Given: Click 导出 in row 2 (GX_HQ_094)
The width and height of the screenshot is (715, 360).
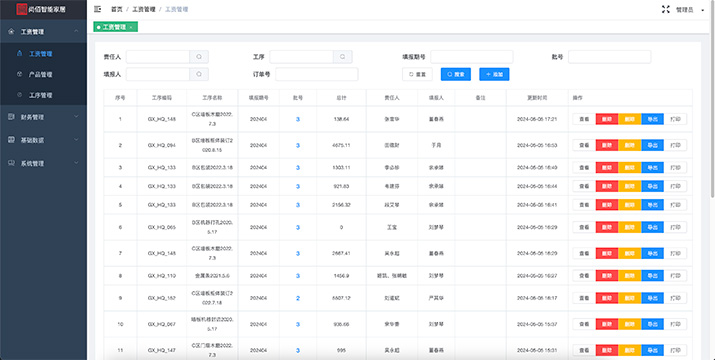Looking at the screenshot, I should pyautogui.click(x=653, y=145).
